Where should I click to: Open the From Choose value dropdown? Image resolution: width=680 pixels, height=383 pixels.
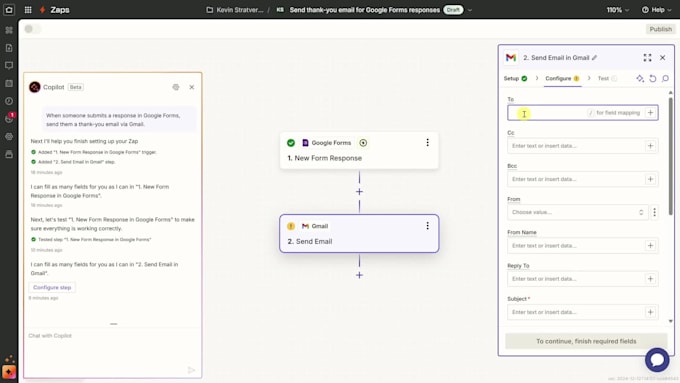point(578,212)
